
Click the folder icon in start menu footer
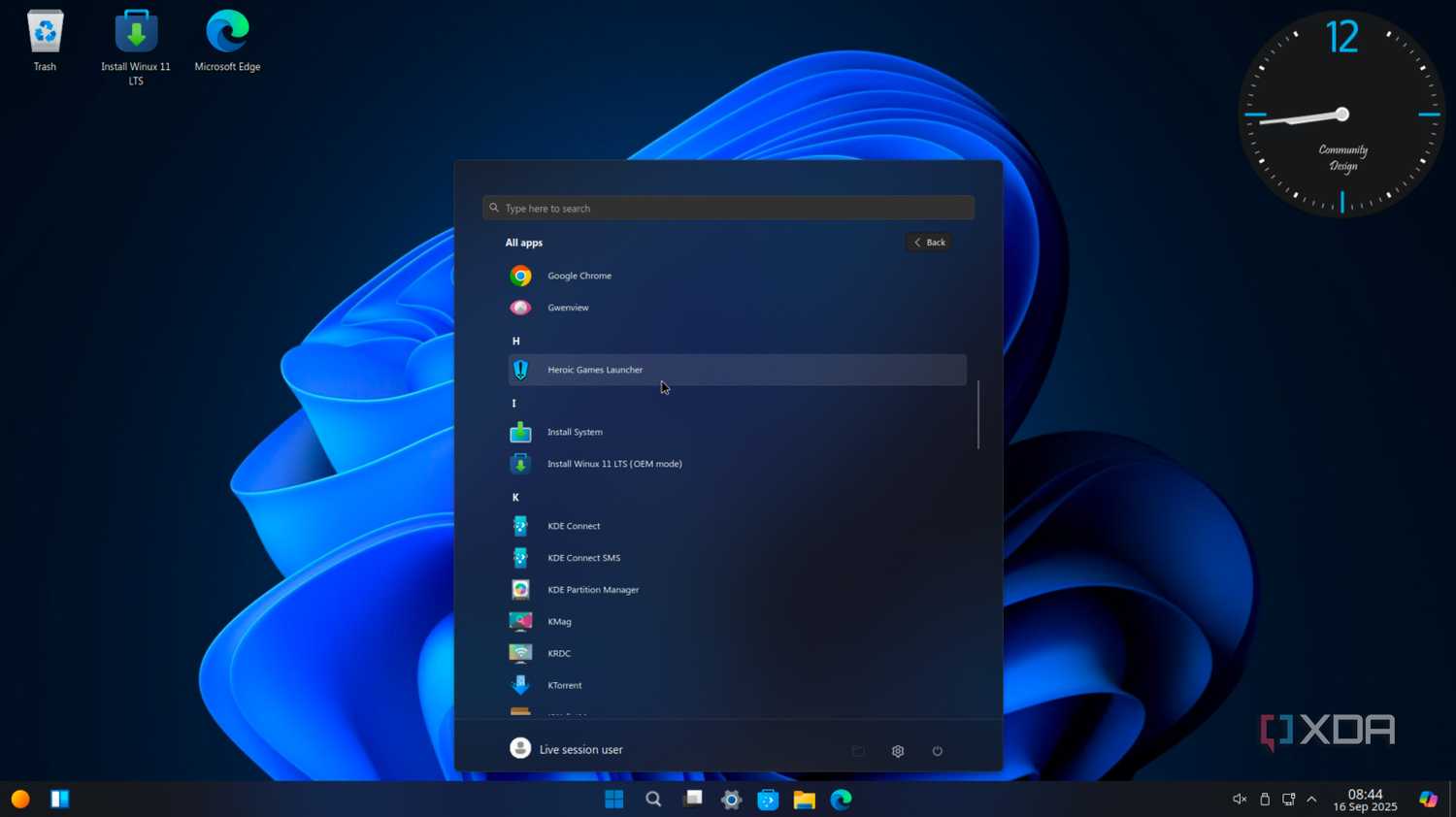click(x=858, y=751)
